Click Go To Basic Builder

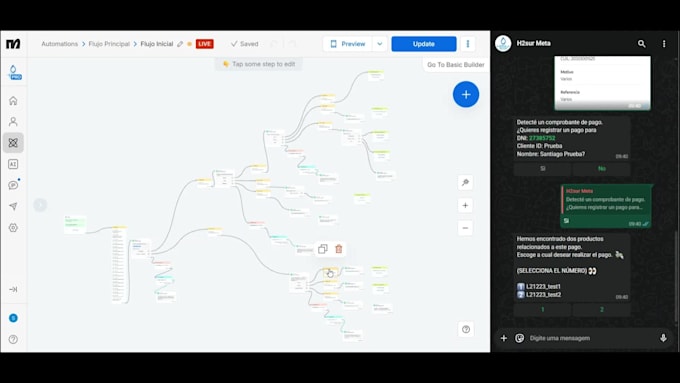coord(456,65)
